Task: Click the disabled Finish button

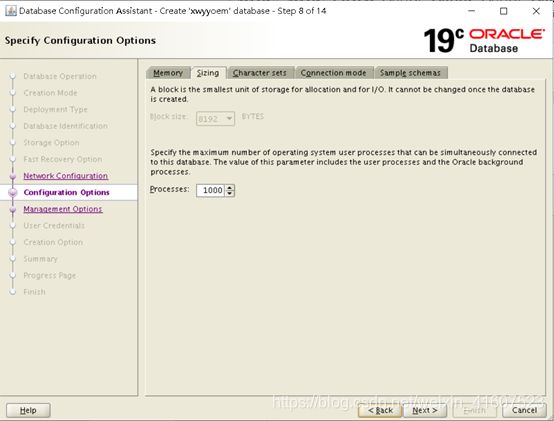Action: (x=475, y=410)
